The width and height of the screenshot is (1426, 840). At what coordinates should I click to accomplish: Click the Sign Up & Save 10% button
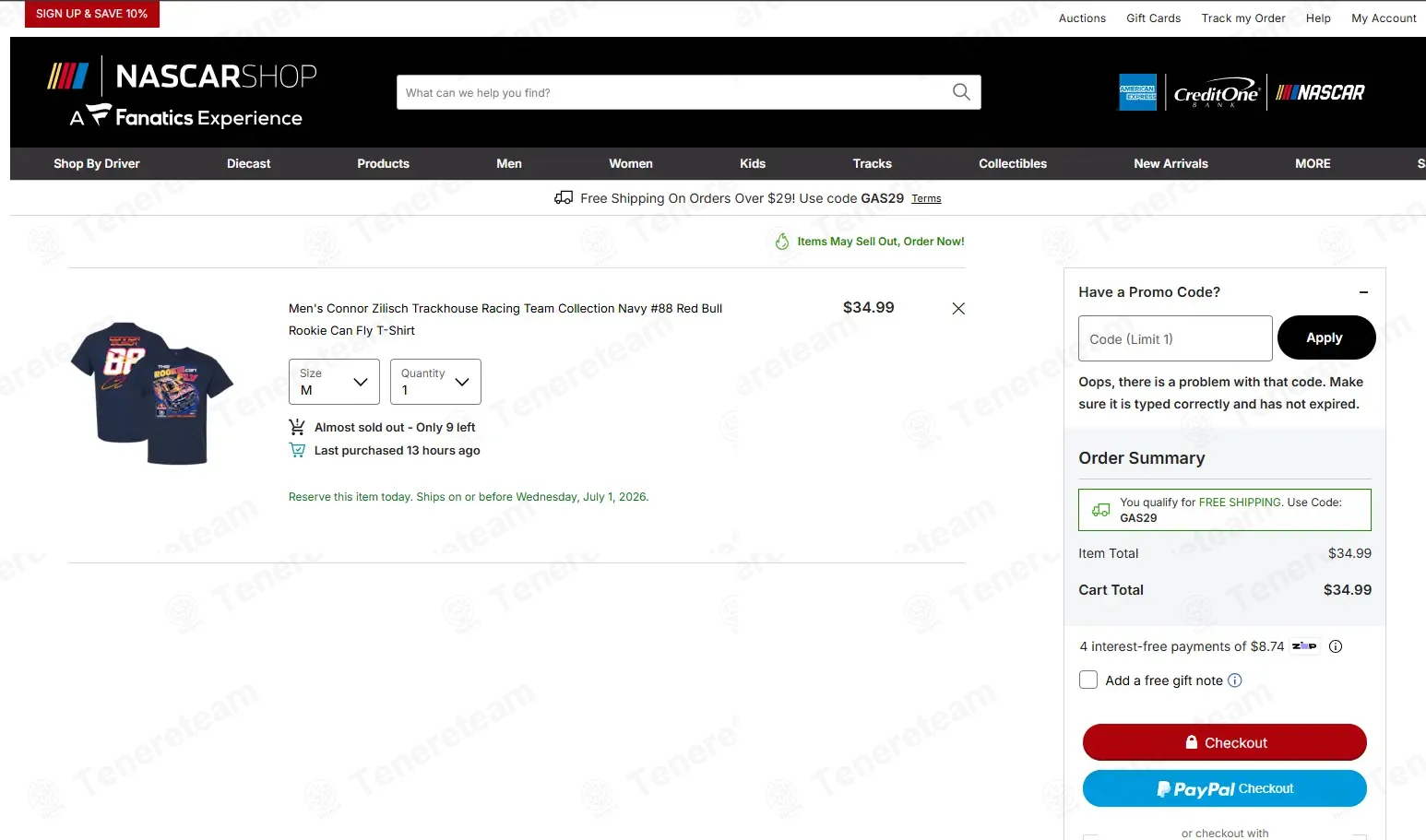point(92,14)
